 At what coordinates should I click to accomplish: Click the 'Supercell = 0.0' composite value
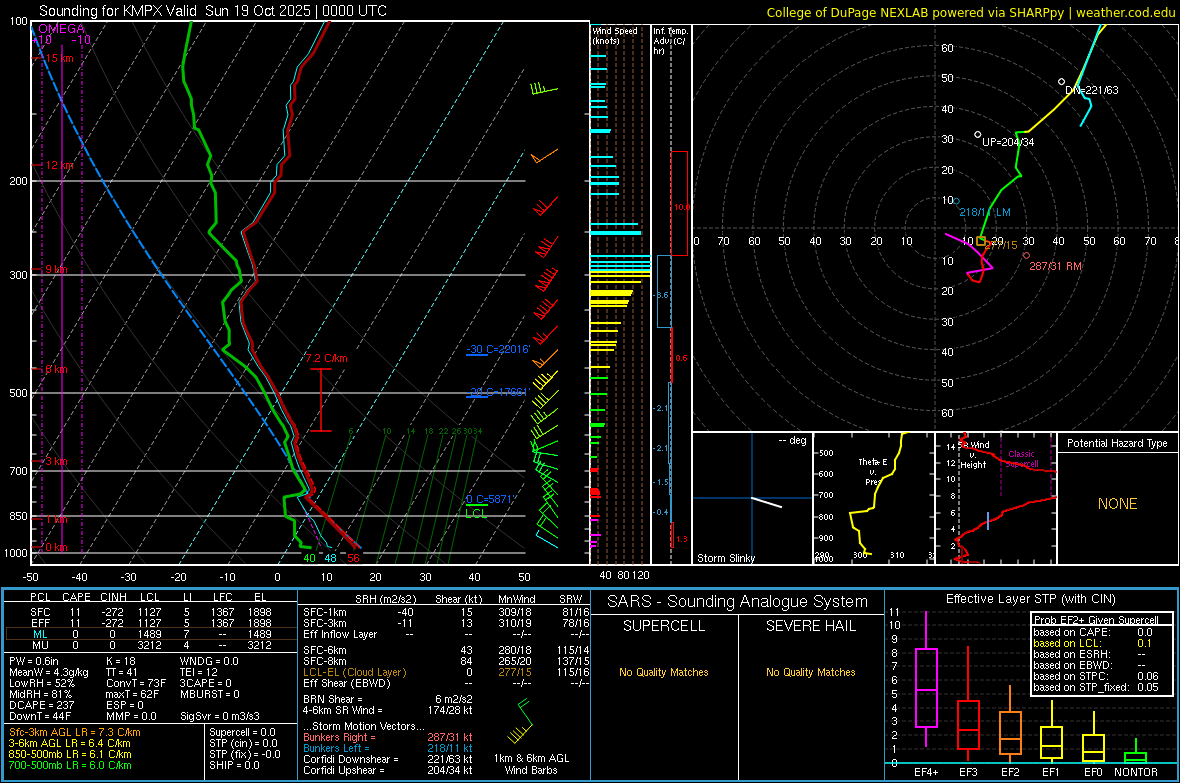tap(242, 732)
